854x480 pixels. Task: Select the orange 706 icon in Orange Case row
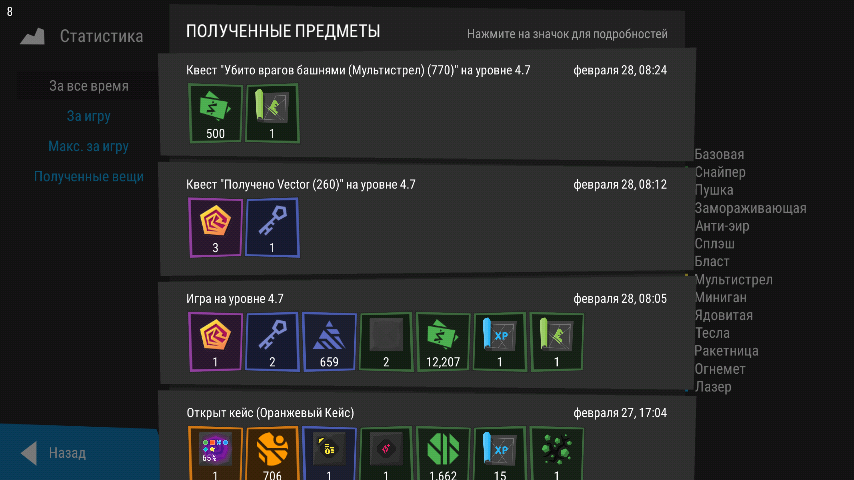(x=272, y=453)
